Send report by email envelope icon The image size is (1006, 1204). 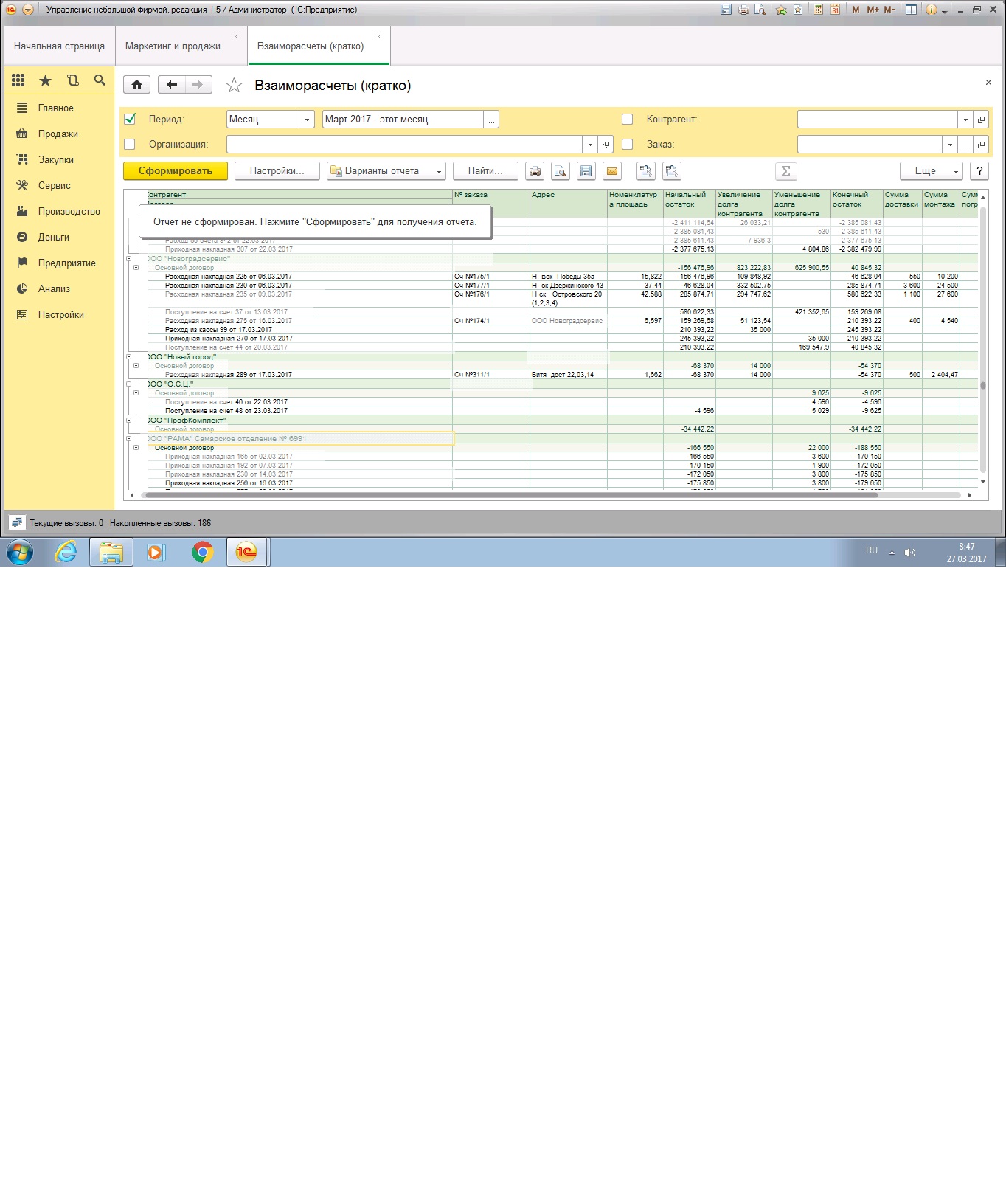click(612, 171)
